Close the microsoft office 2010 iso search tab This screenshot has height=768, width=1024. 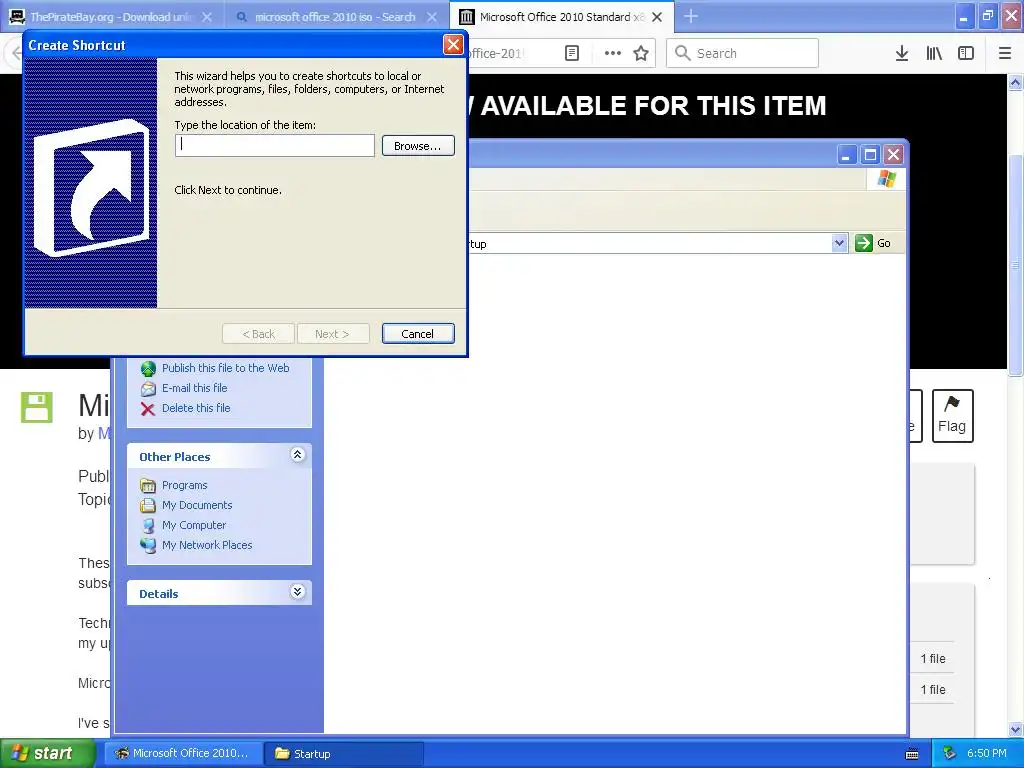432,17
